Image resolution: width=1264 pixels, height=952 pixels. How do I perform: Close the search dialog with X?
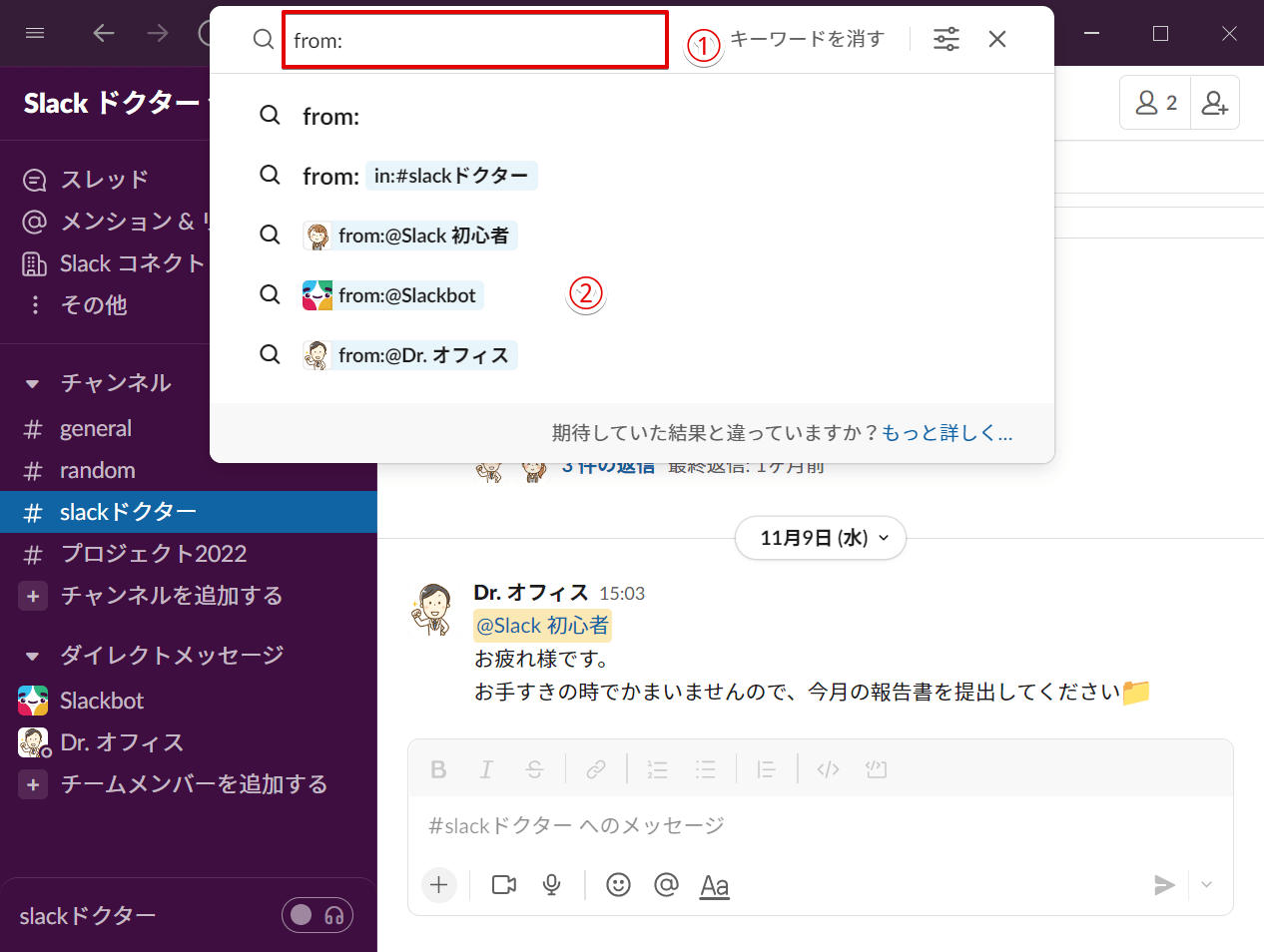(x=996, y=39)
